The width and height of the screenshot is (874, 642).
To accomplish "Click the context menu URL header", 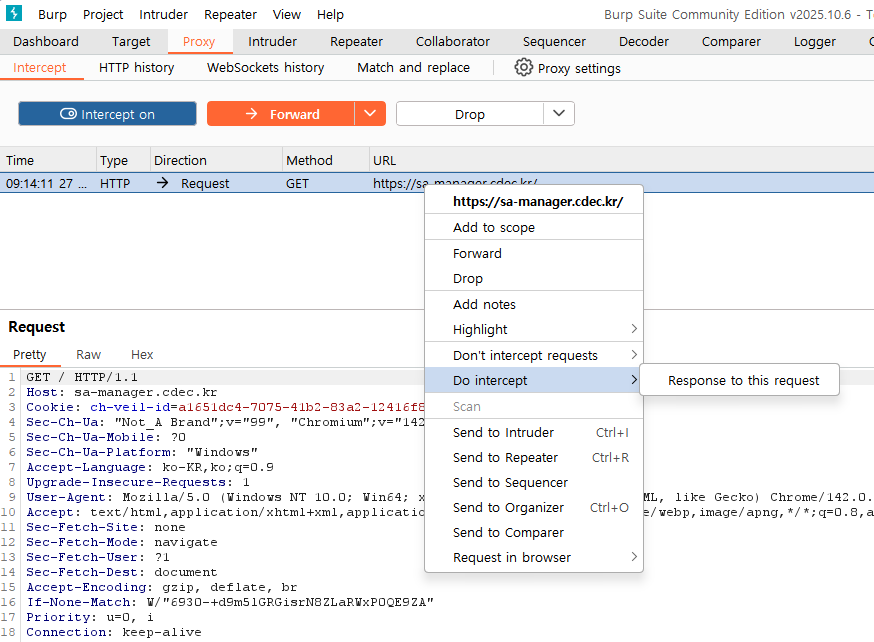I will [534, 201].
